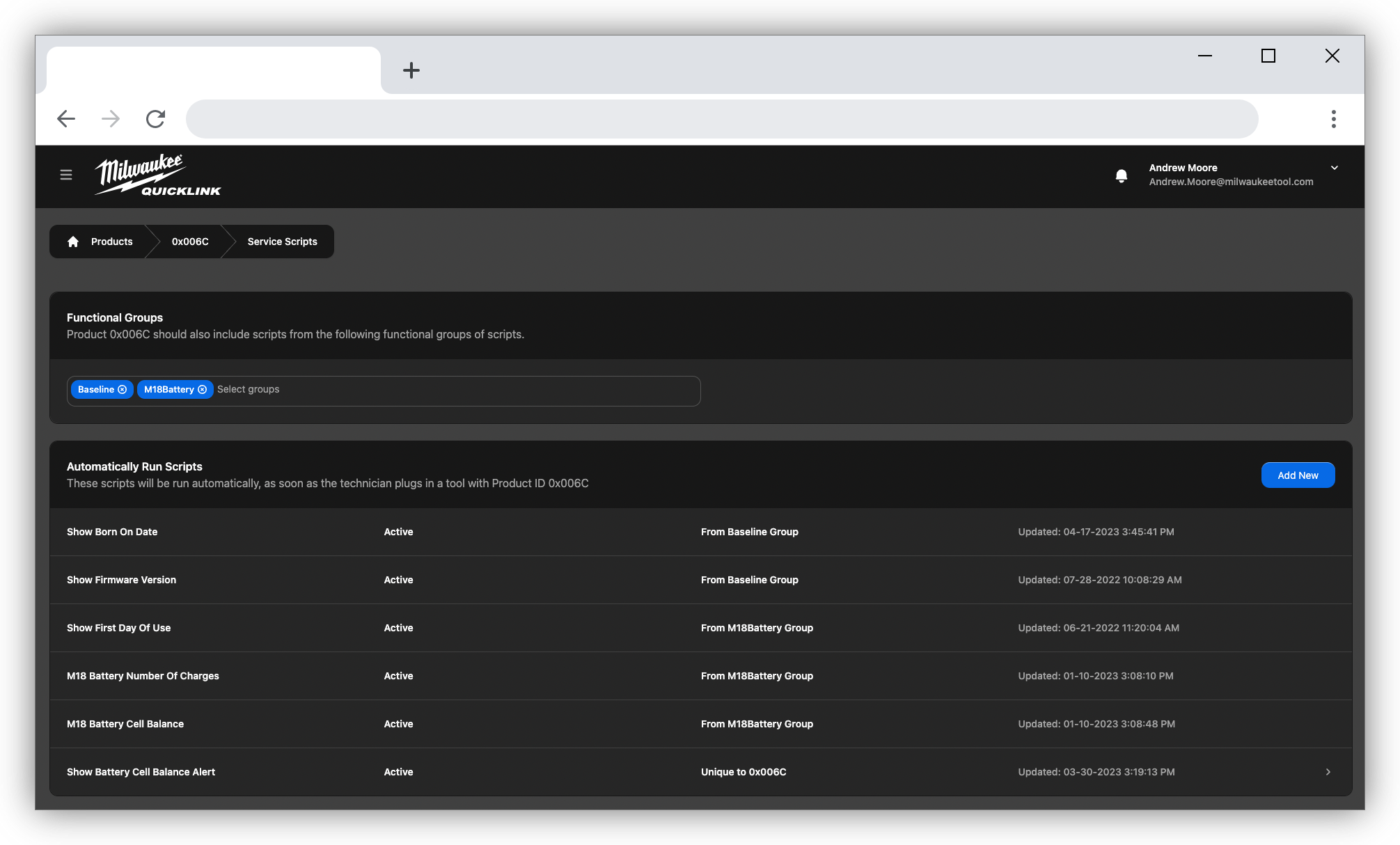
Task: Click the Andrew.Moore@milwaukeetool.com email text
Action: (x=1231, y=182)
